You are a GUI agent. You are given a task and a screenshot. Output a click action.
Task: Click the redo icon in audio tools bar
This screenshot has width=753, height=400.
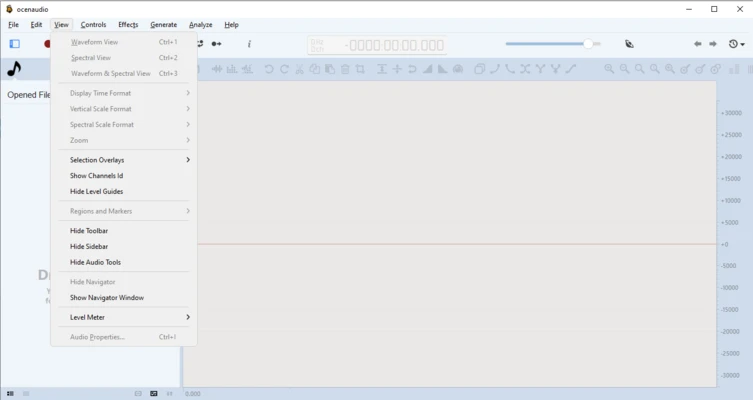(284, 69)
